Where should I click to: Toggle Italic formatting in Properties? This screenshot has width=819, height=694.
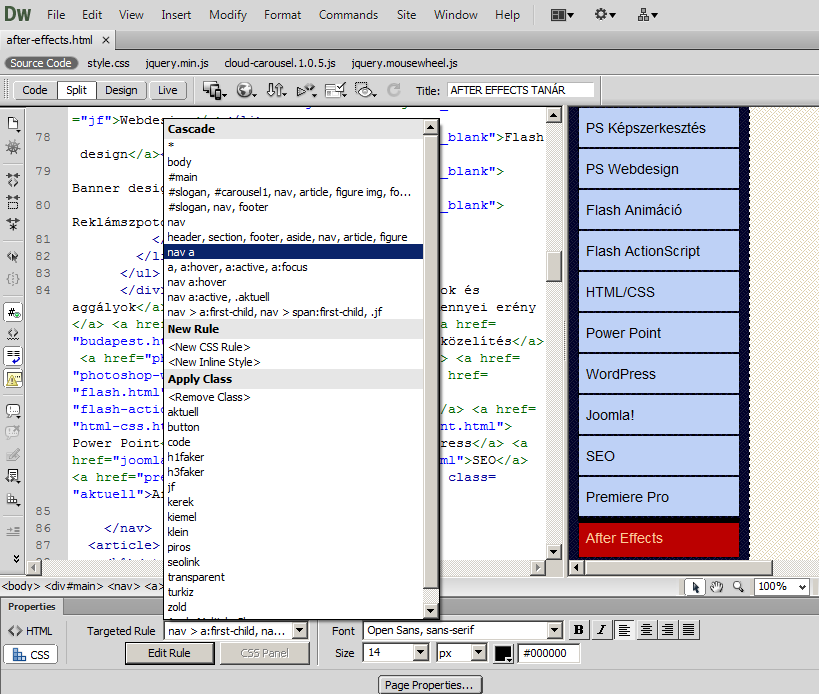click(601, 630)
